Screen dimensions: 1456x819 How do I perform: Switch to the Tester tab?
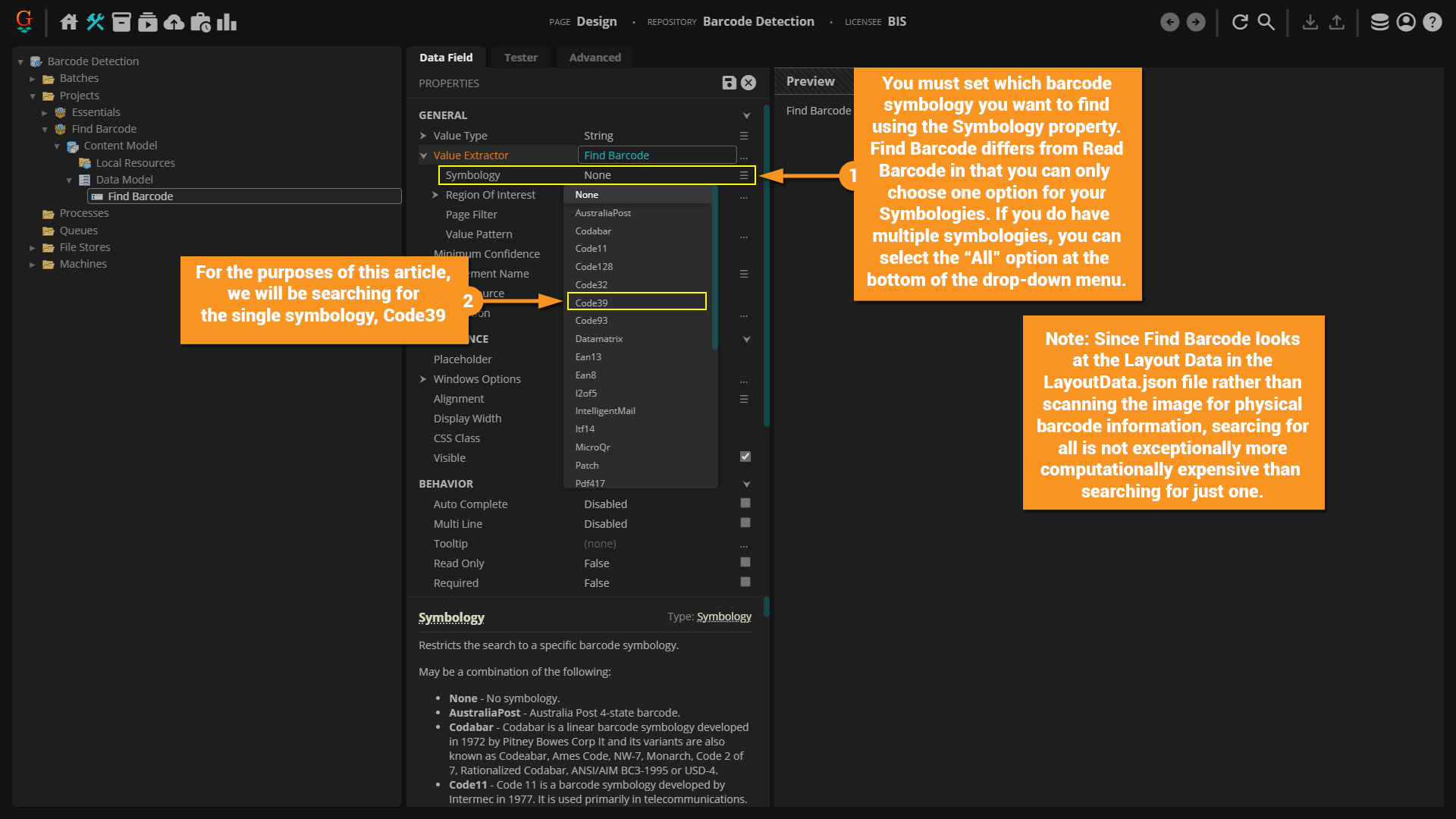(x=520, y=58)
